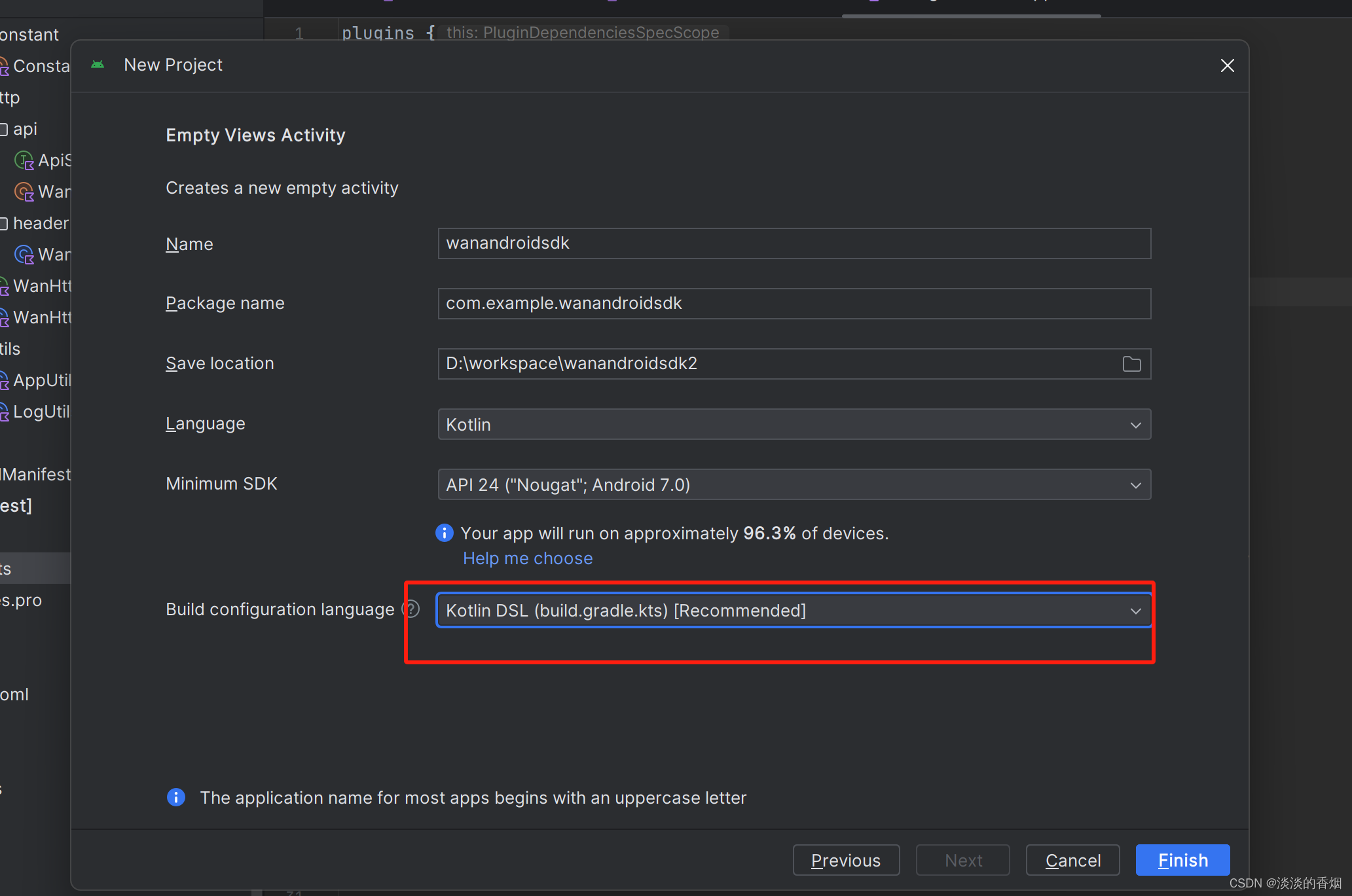
Task: Select Manifest file in project tree
Action: pos(35,475)
